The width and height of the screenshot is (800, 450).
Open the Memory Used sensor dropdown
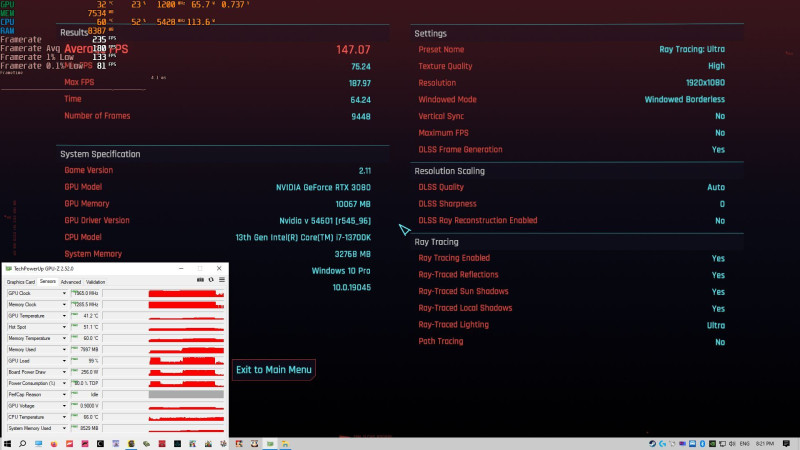coord(64,349)
